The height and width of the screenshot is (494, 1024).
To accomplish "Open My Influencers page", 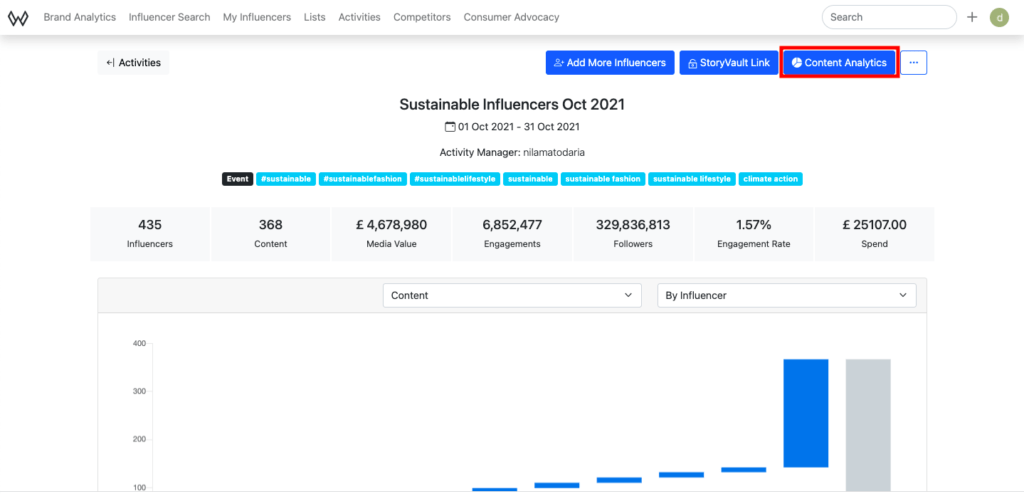I will pos(257,18).
